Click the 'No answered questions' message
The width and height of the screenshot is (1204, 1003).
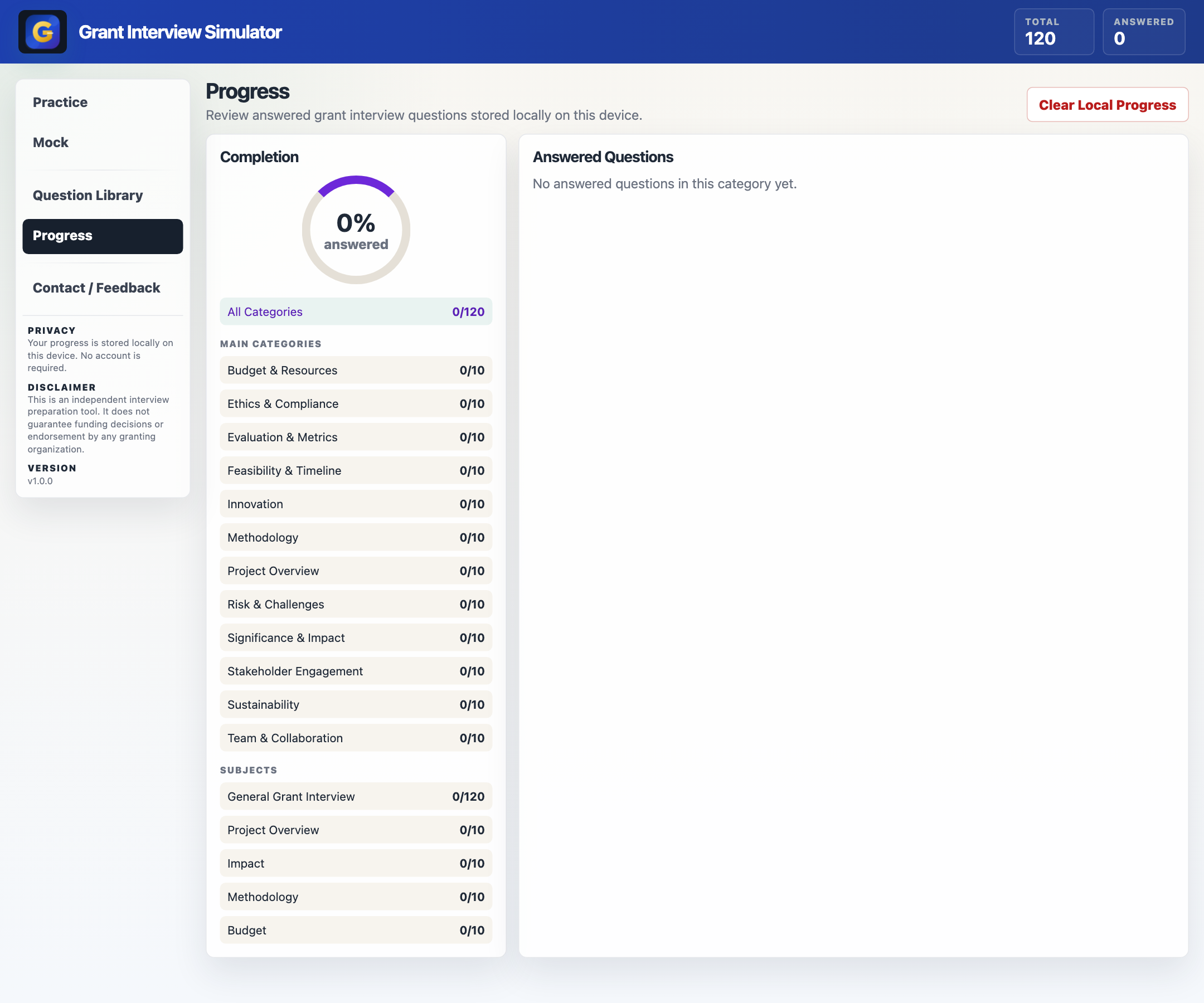(664, 184)
